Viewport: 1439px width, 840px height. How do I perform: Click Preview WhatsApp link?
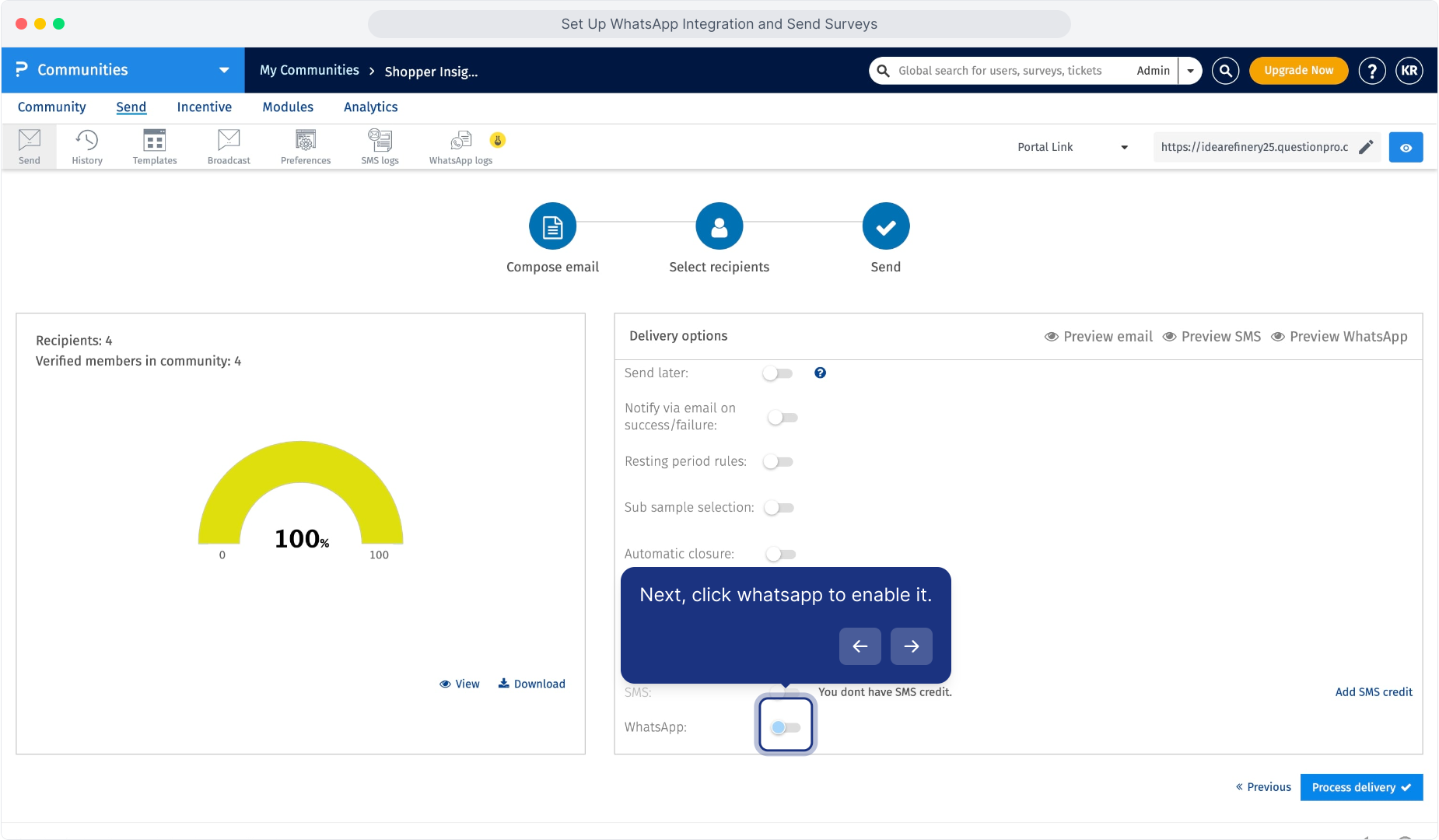(x=1339, y=337)
